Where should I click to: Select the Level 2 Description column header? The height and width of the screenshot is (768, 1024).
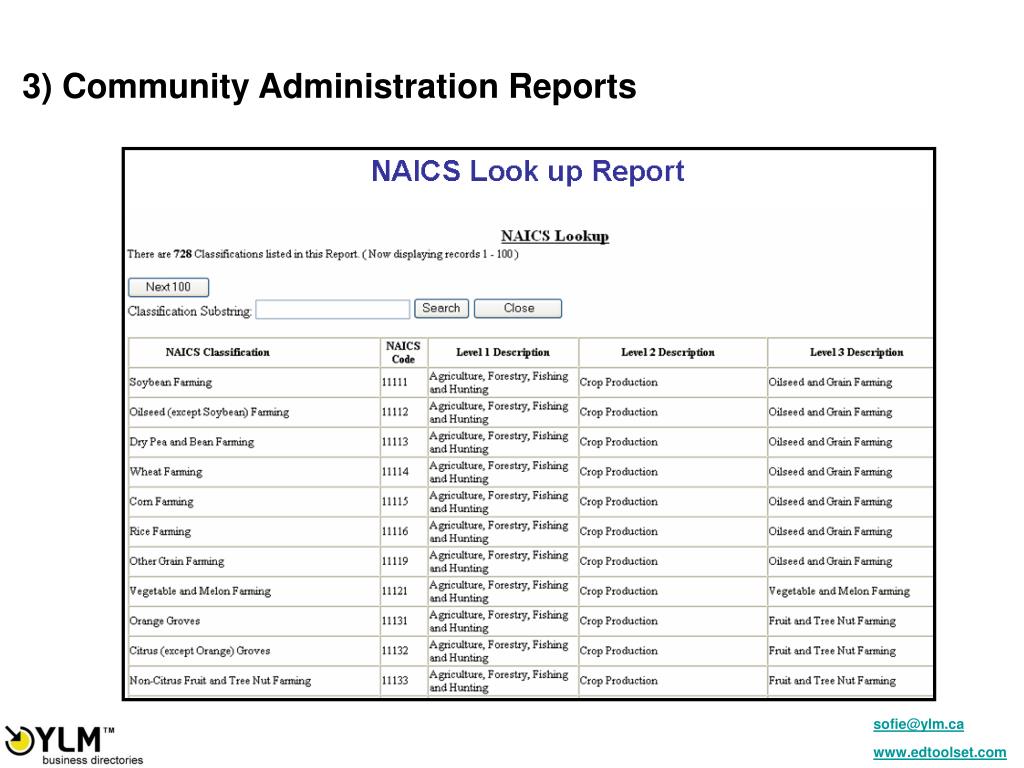coord(667,353)
